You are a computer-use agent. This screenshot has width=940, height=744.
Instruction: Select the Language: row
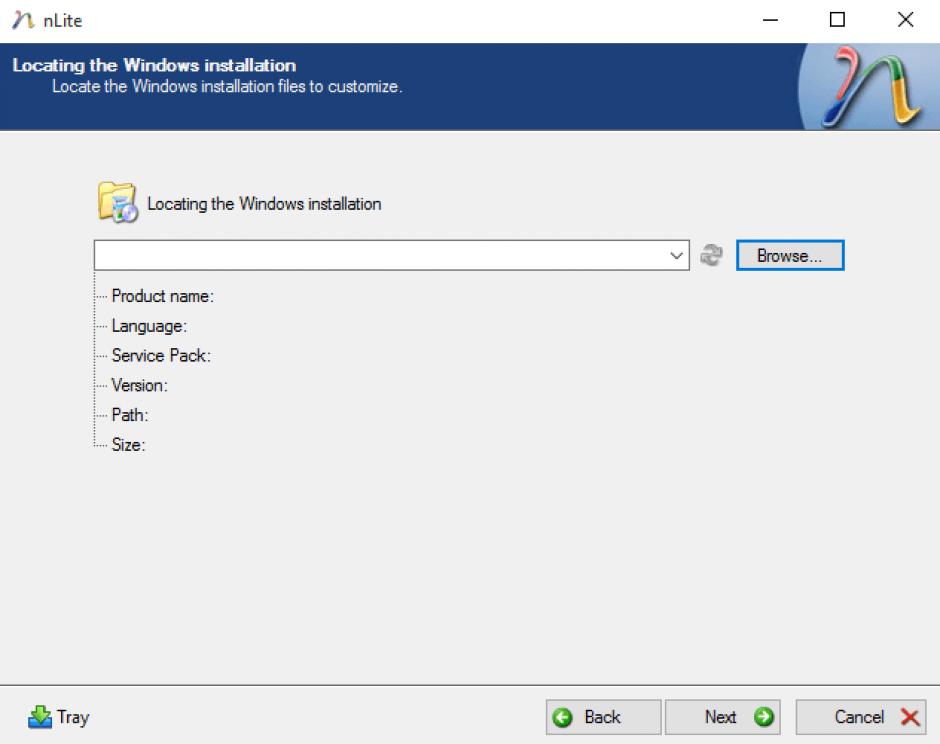coord(149,326)
